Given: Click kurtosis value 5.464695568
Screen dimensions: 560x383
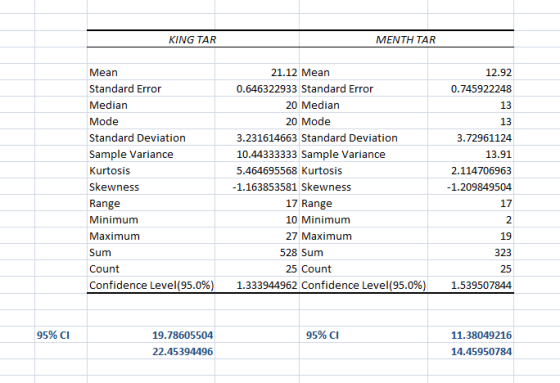Looking at the screenshot, I should click(x=266, y=171).
